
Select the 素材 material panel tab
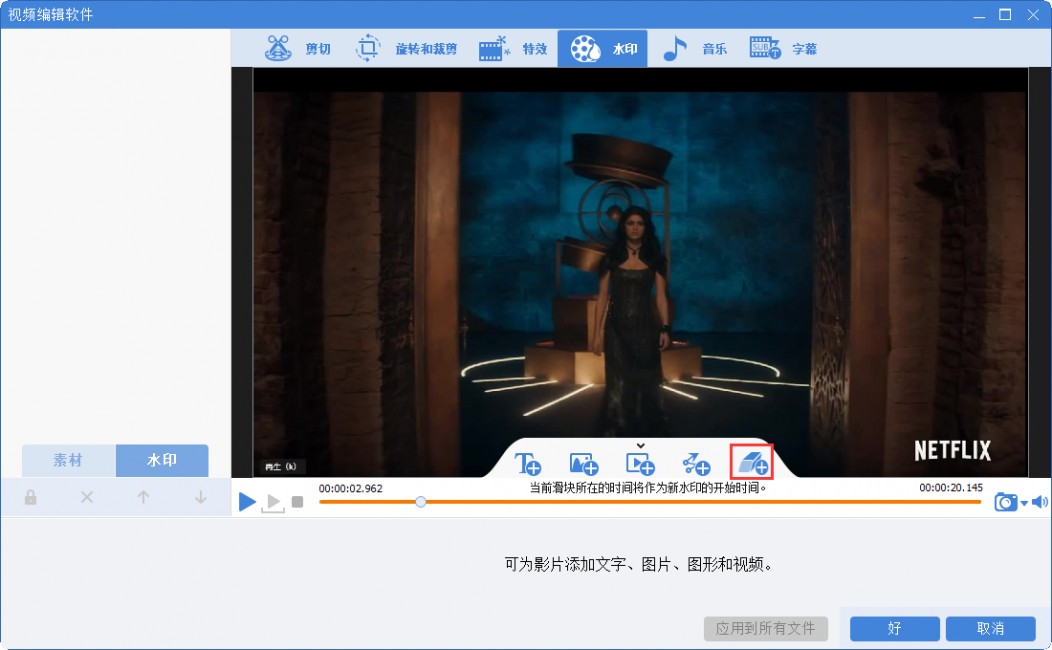[x=68, y=460]
